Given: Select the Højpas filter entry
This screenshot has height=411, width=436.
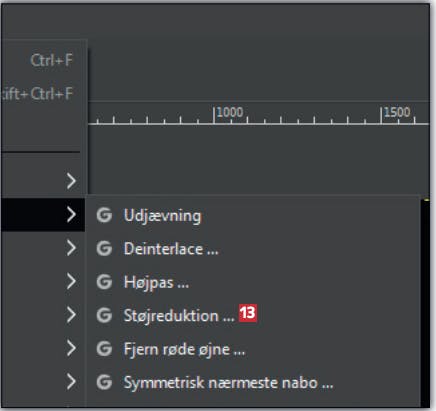Looking at the screenshot, I should [x=156, y=283].
